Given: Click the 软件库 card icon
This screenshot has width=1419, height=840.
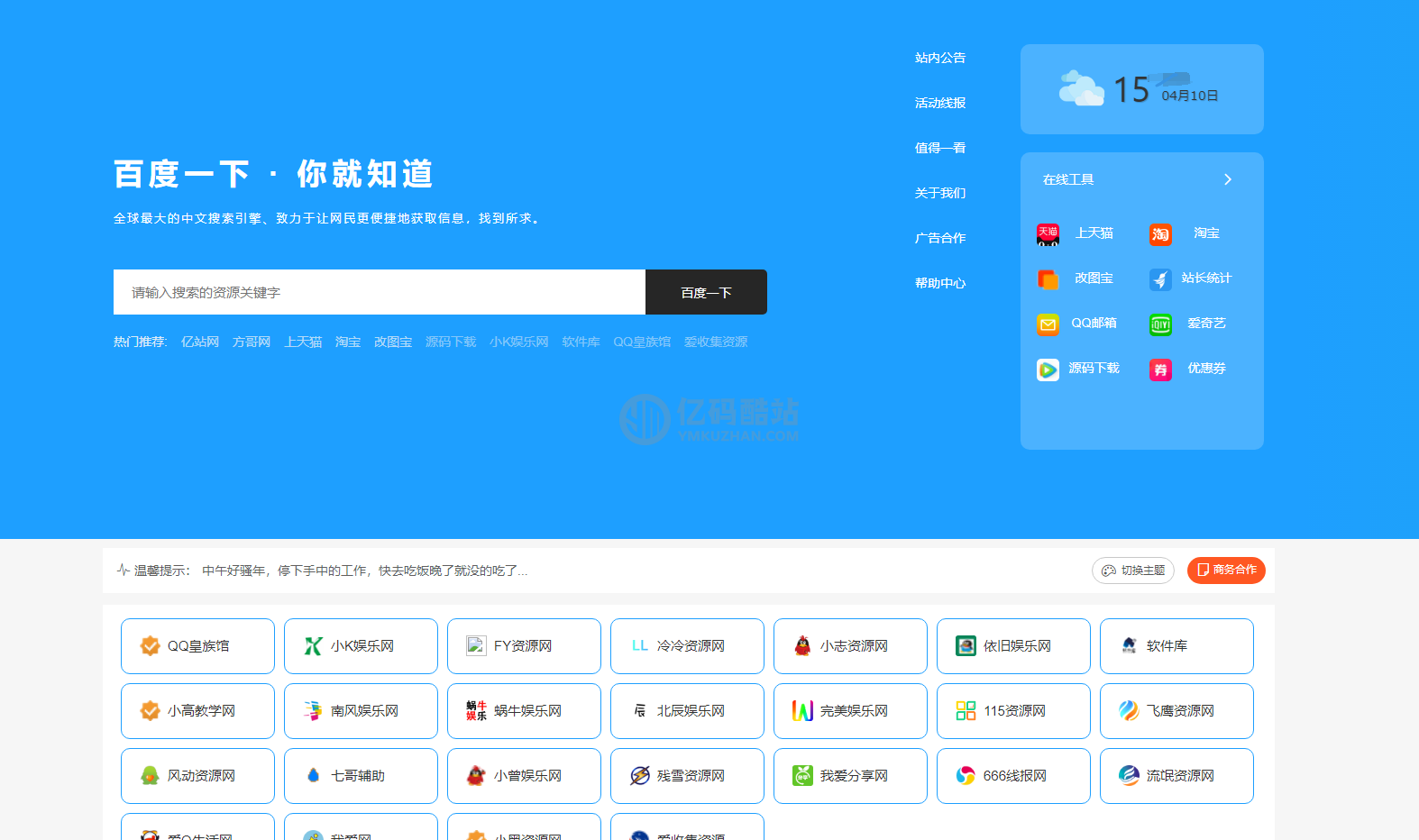Looking at the screenshot, I should [x=1129, y=645].
